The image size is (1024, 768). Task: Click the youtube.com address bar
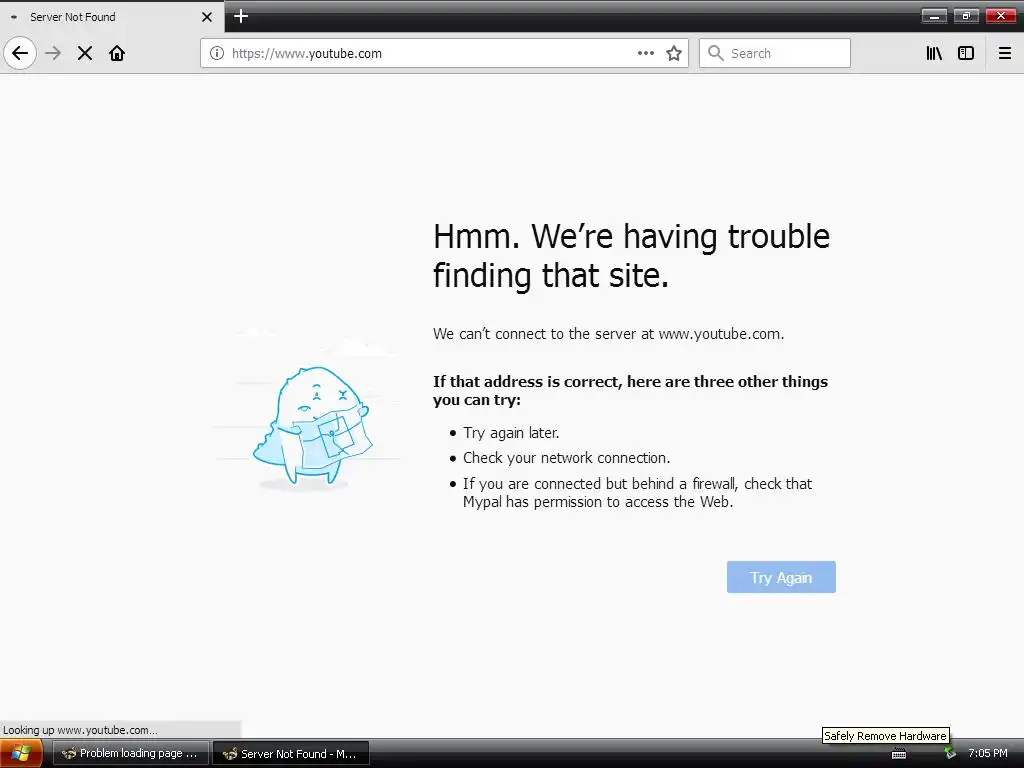pos(444,53)
